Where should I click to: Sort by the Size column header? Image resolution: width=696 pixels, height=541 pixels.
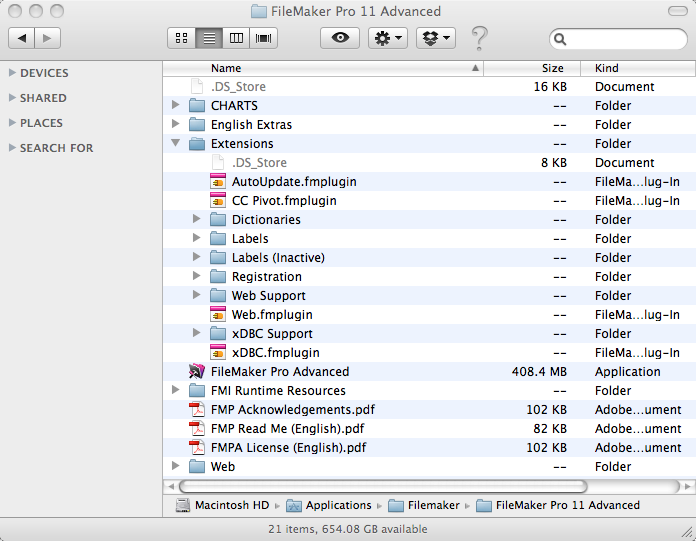click(x=532, y=68)
